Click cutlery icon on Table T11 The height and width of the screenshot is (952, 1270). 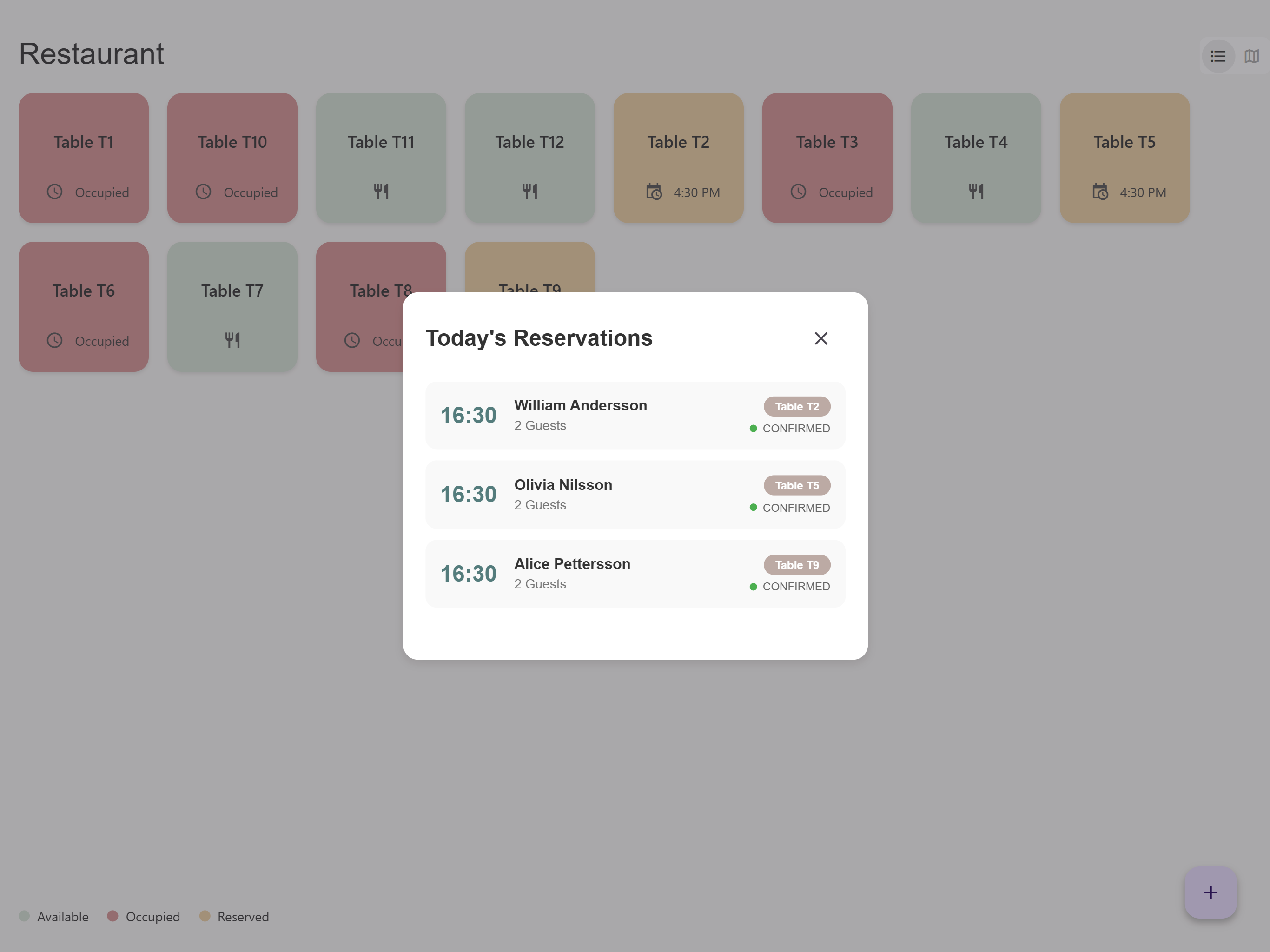click(381, 191)
